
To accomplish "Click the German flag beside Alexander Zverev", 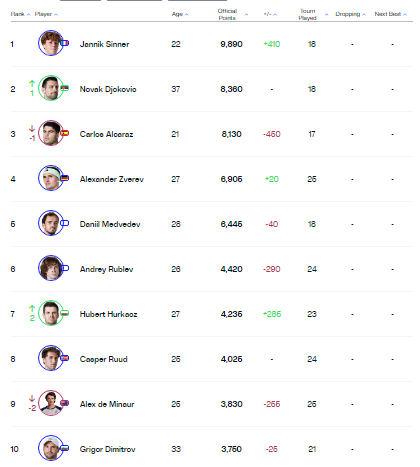I will tap(65, 178).
